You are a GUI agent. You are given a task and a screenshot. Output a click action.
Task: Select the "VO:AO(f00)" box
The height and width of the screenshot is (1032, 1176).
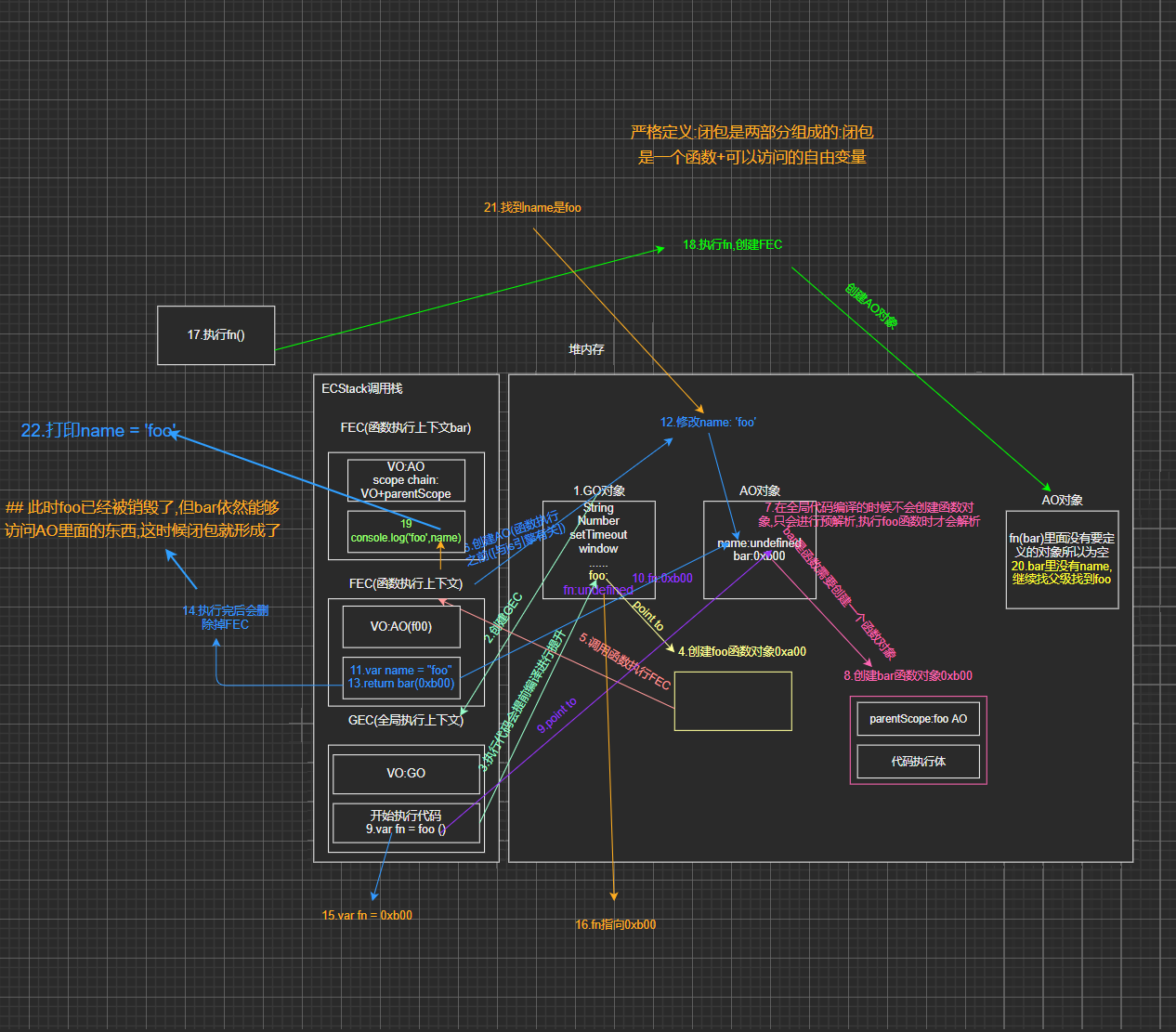(401, 627)
